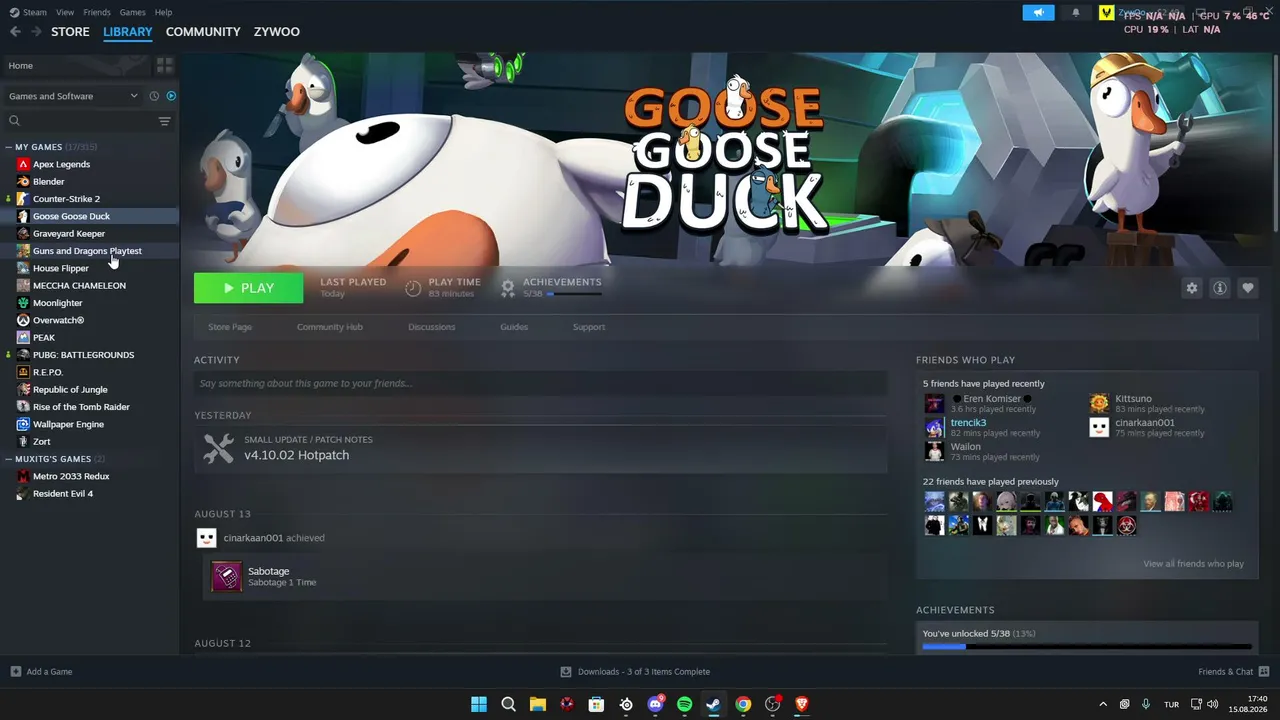Viewport: 1280px width, 720px height.
Task: Open the notifications bell
Action: point(1076,13)
